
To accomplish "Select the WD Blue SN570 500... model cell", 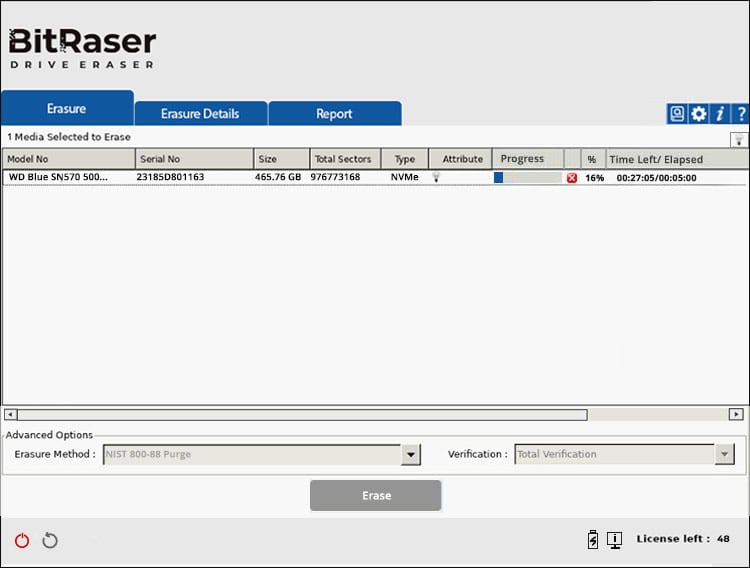I will click(x=58, y=177).
